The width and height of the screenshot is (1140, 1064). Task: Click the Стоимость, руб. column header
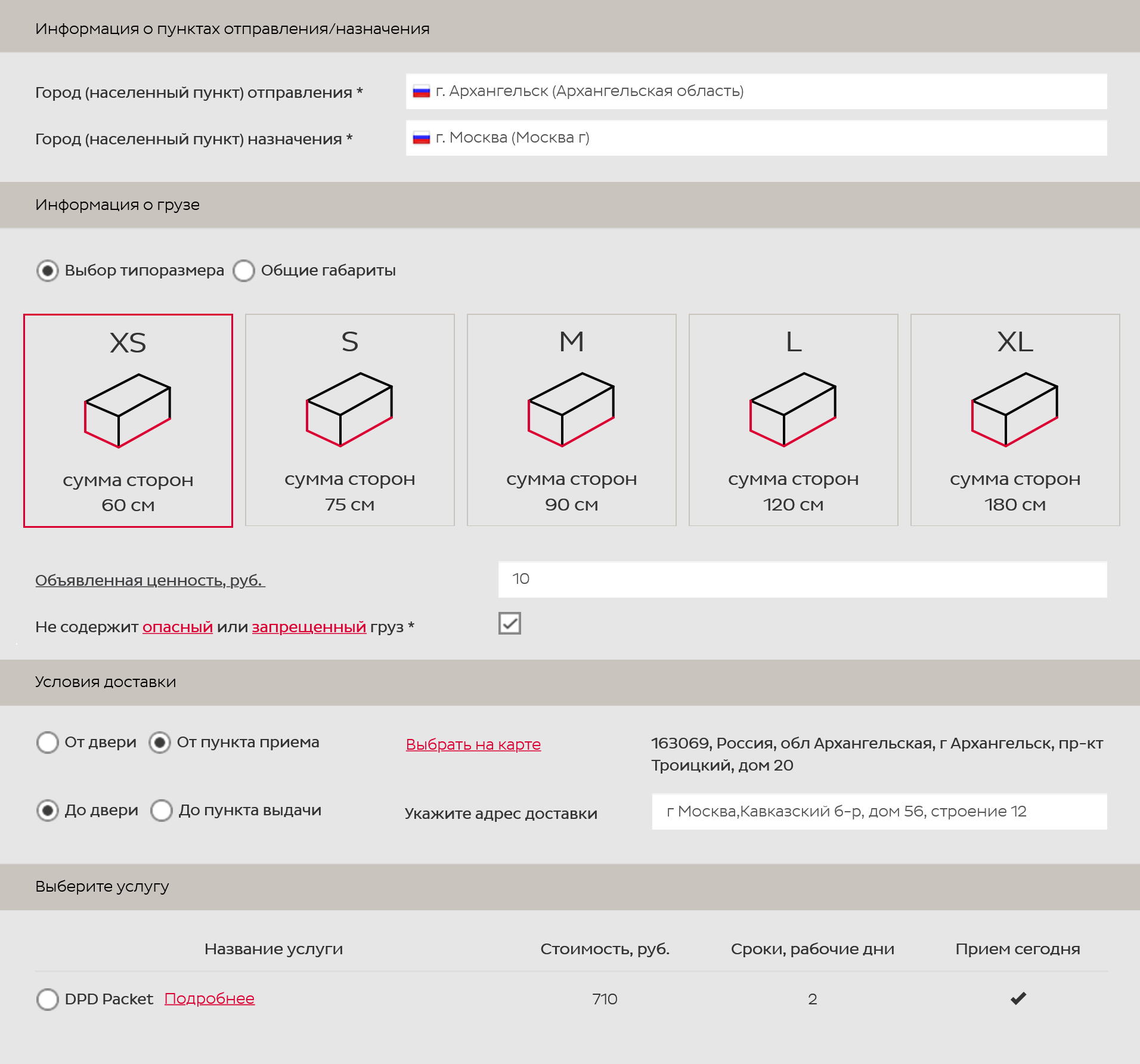605,949
